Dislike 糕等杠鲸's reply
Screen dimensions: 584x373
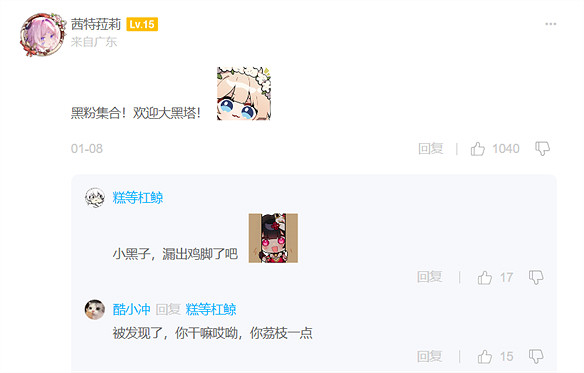tap(536, 278)
